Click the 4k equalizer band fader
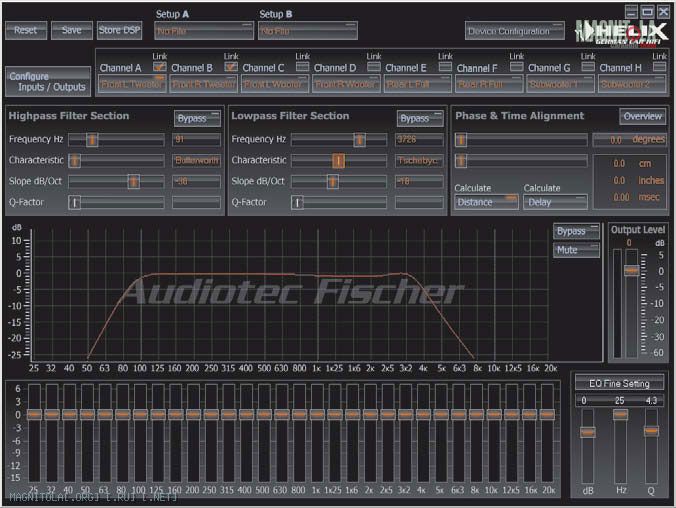 tap(423, 414)
